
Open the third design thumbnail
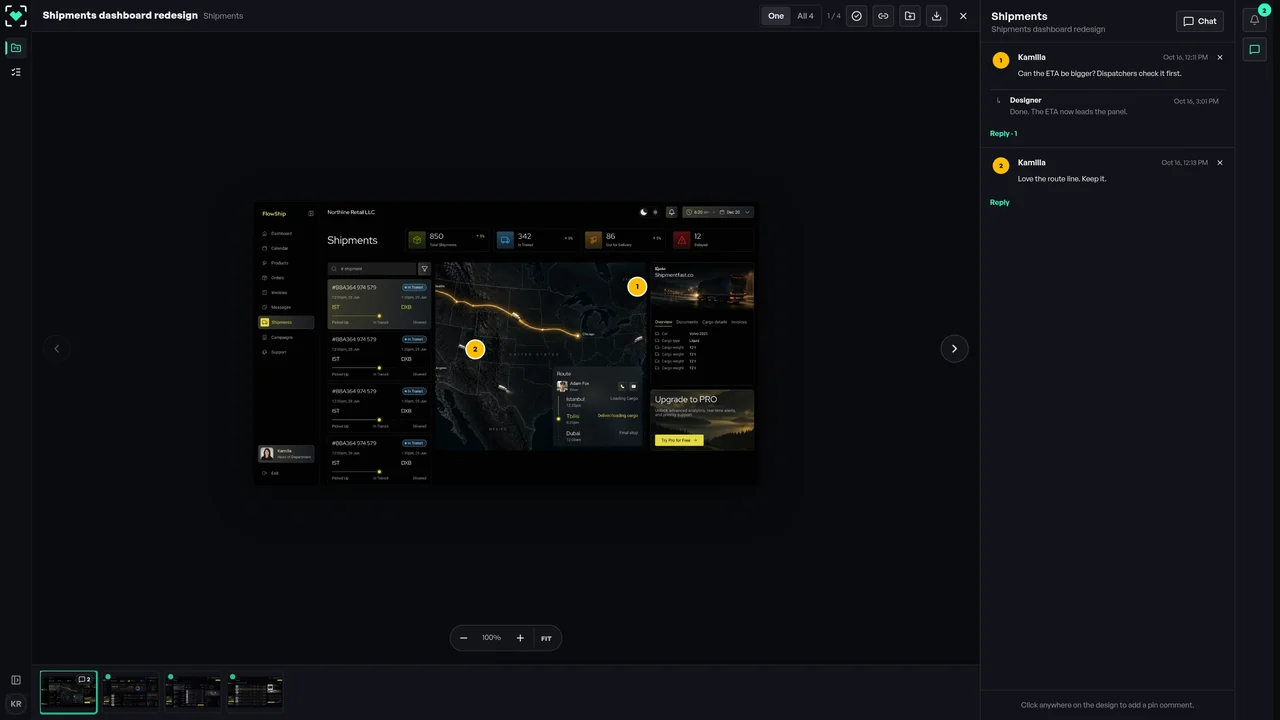194,692
